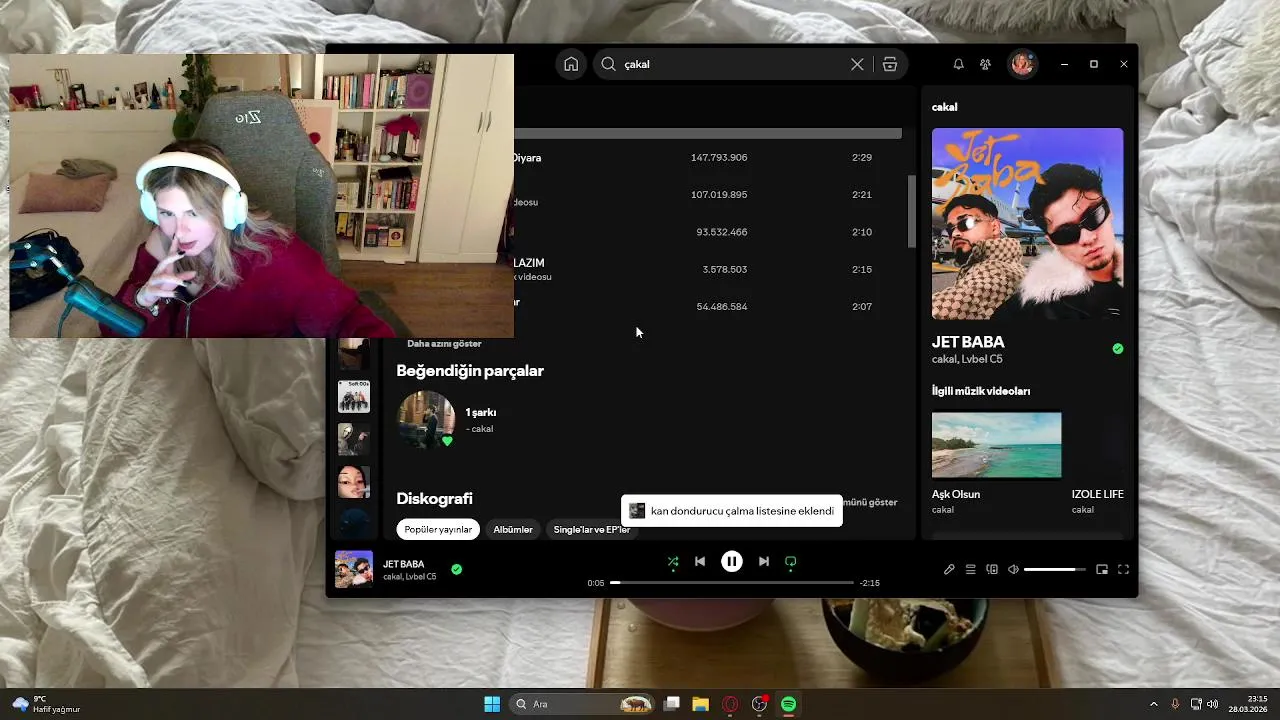1280x720 pixels.
Task: Click '1 şarkı' liked songs text
Action: [481, 412]
